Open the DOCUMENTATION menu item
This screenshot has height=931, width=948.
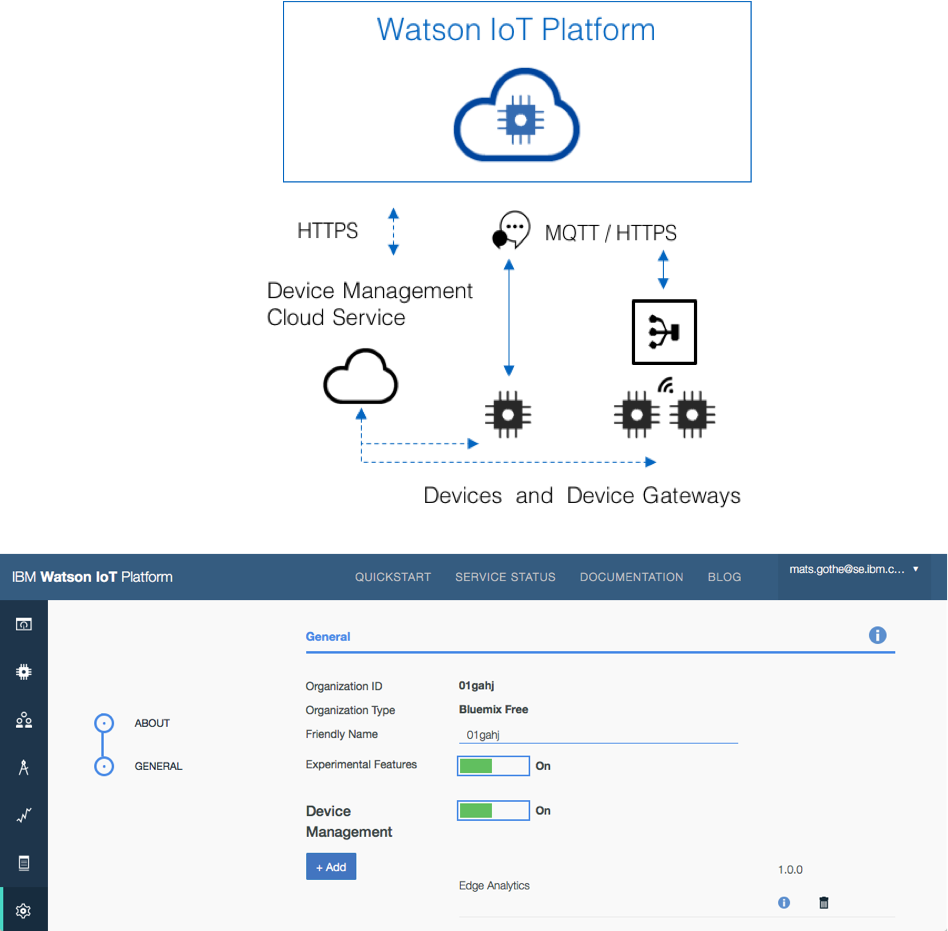coord(632,577)
